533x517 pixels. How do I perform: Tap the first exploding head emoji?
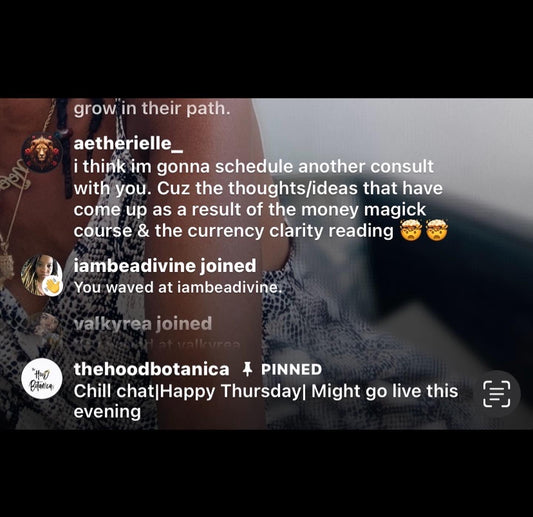411,230
